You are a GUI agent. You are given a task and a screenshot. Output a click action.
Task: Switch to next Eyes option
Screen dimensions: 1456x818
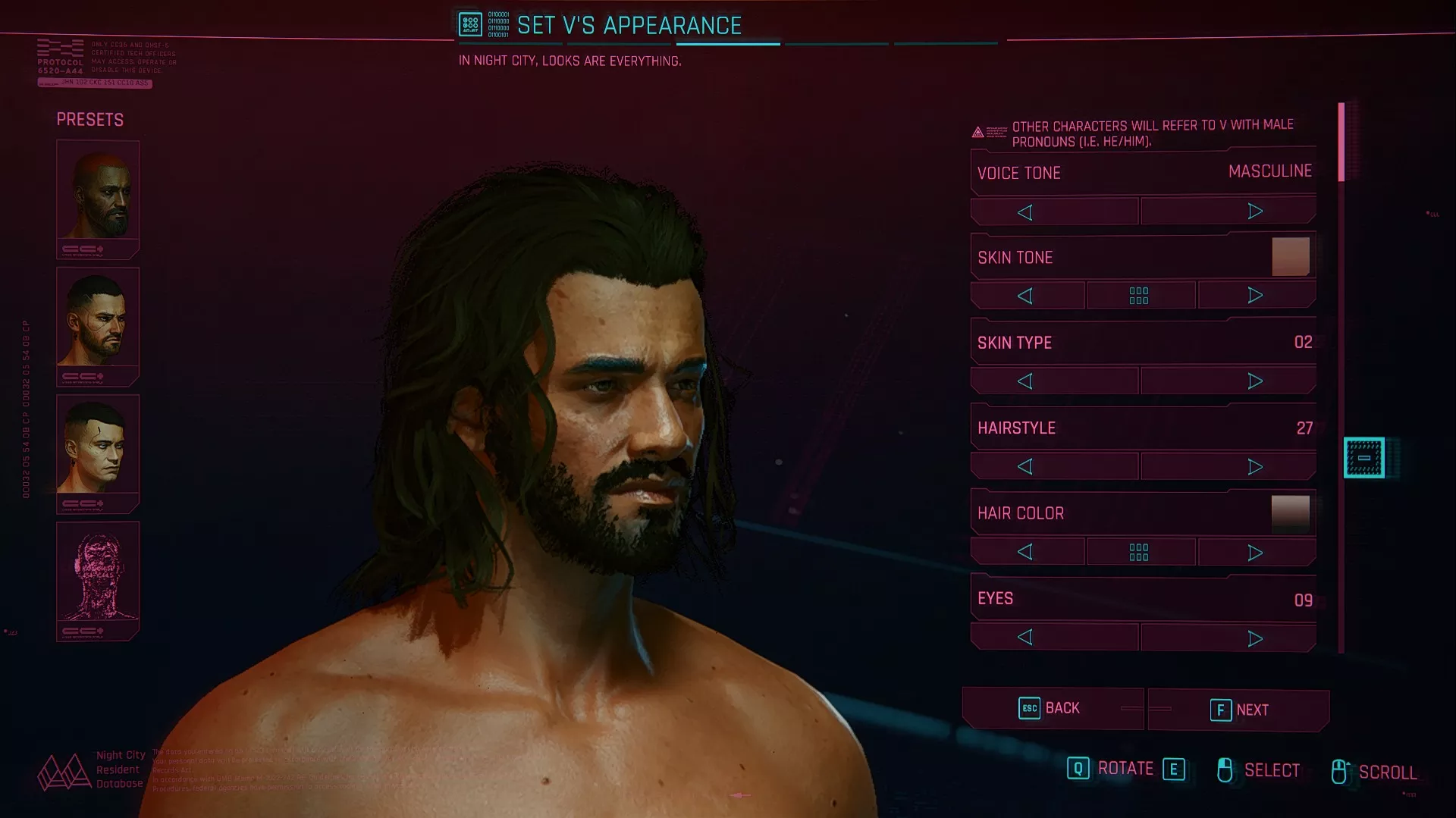(x=1228, y=638)
